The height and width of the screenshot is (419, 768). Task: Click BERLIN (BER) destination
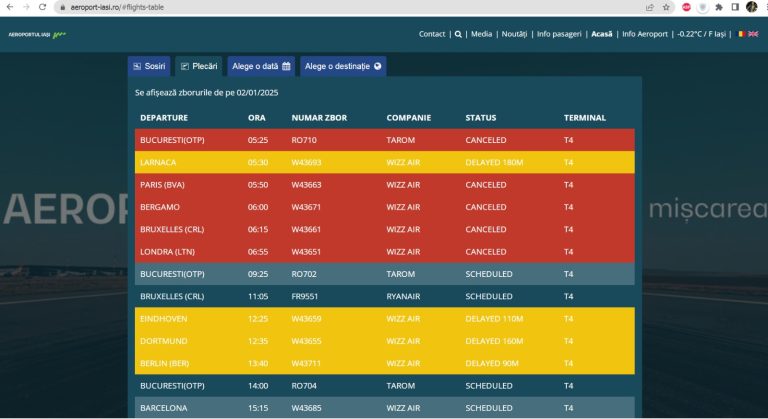pyautogui.click(x=165, y=364)
